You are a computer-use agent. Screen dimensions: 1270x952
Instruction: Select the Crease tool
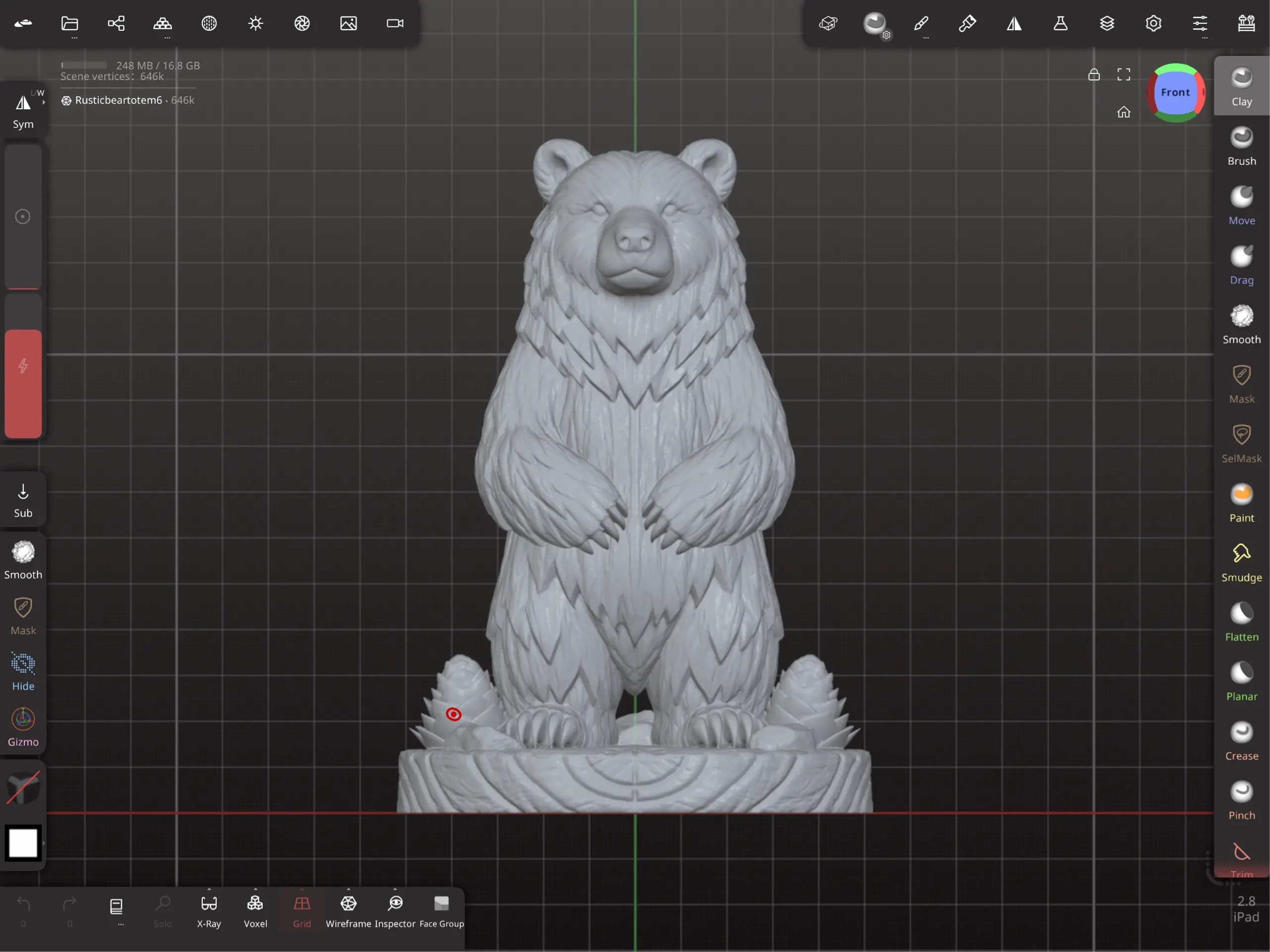[x=1242, y=741]
